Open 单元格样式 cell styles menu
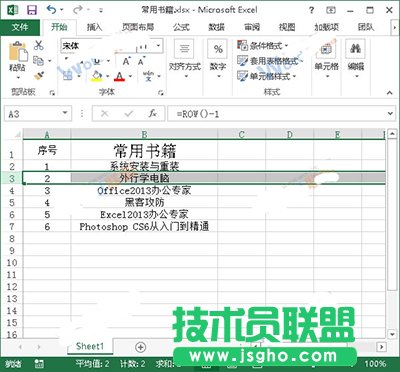 (266, 76)
